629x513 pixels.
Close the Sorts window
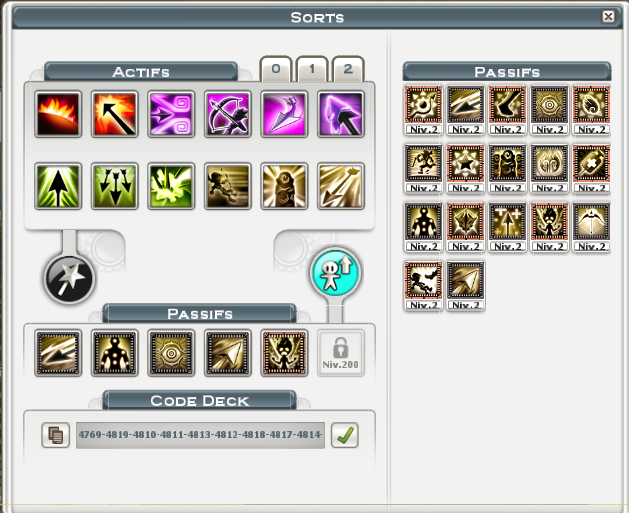[608, 16]
